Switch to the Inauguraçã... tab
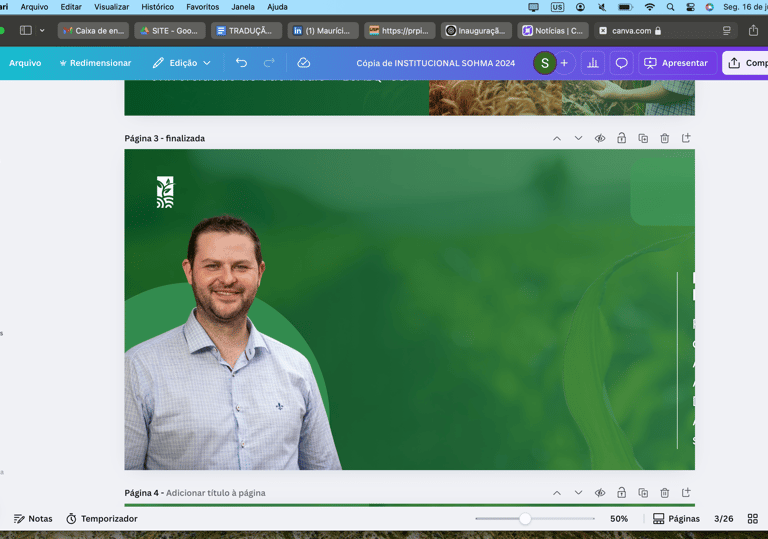This screenshot has height=539, width=768. (476, 30)
